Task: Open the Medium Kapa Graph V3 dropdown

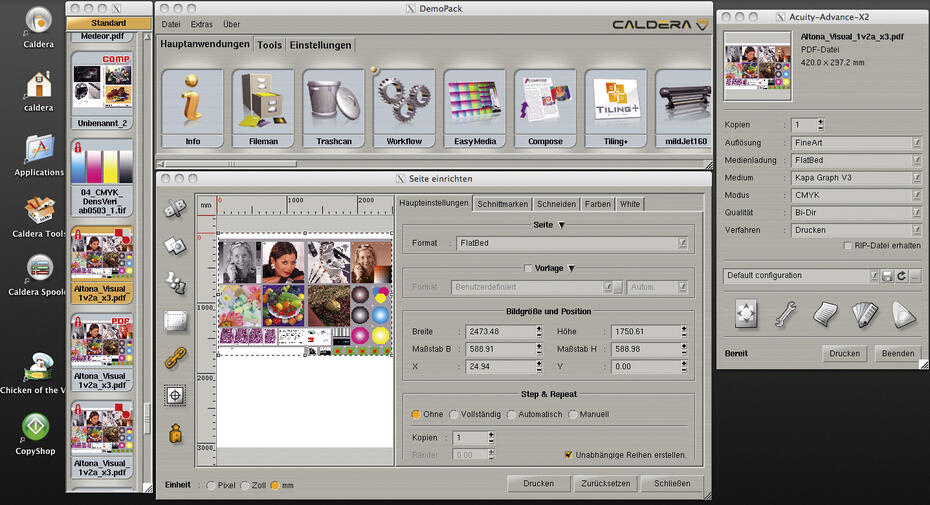Action: coord(856,177)
